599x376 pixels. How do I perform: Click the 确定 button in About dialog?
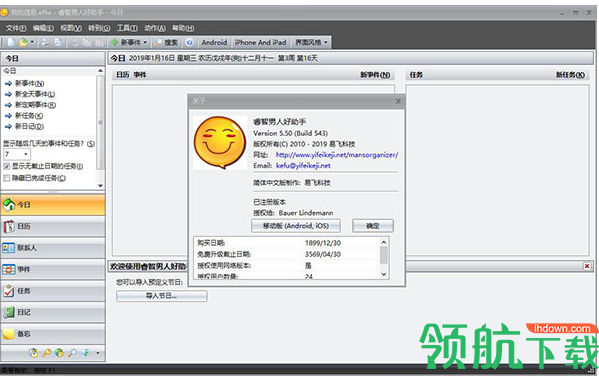373,225
